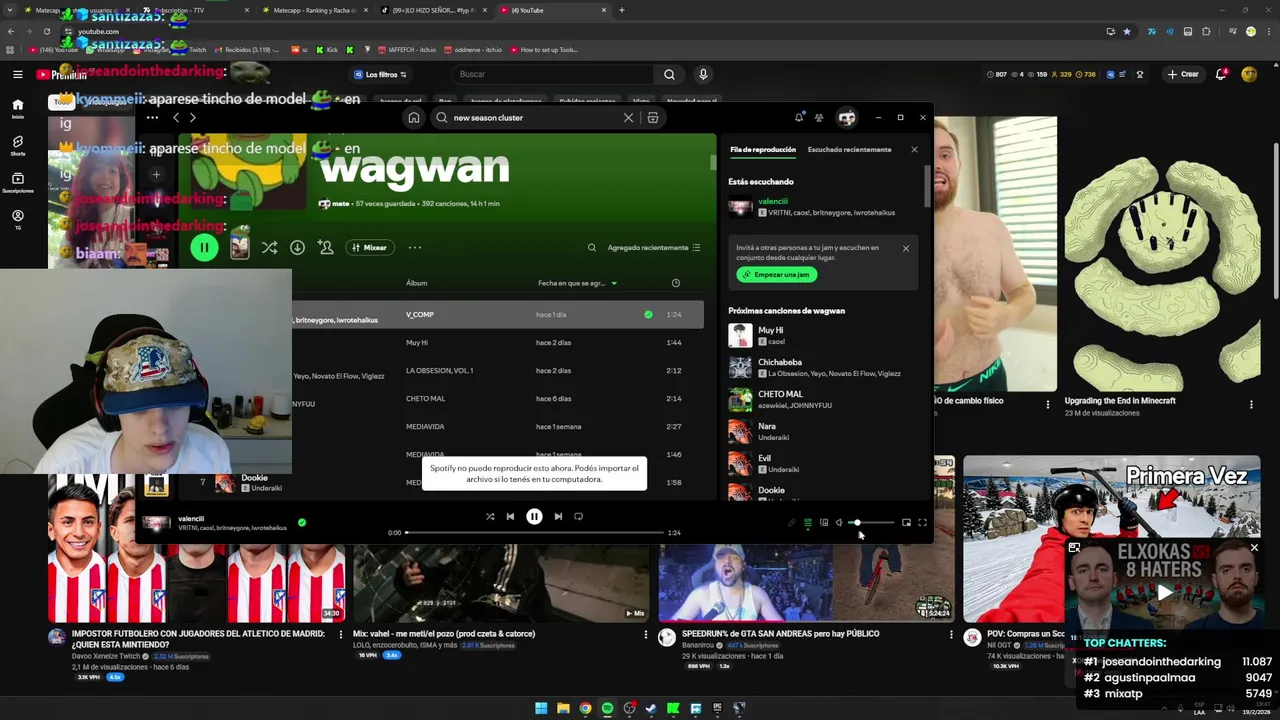Toggle the queue view icon

pyautogui.click(x=808, y=523)
